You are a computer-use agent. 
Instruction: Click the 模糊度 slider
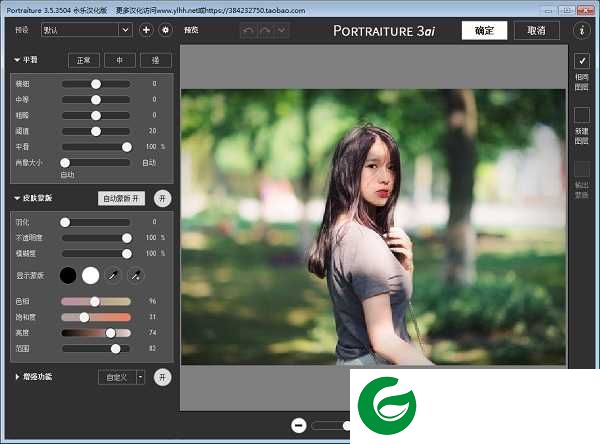pyautogui.click(x=96, y=253)
